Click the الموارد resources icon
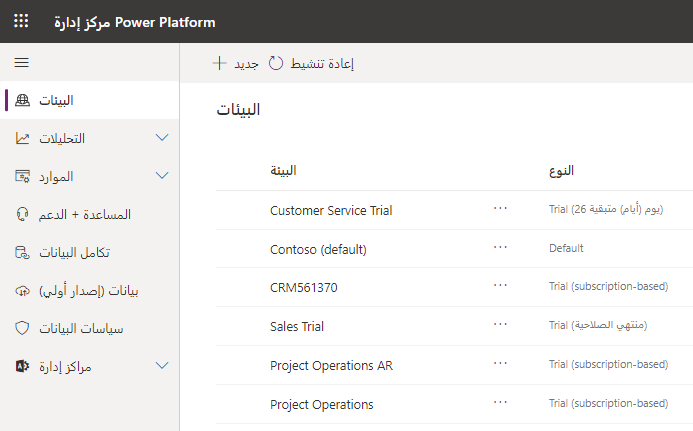 pyautogui.click(x=23, y=176)
